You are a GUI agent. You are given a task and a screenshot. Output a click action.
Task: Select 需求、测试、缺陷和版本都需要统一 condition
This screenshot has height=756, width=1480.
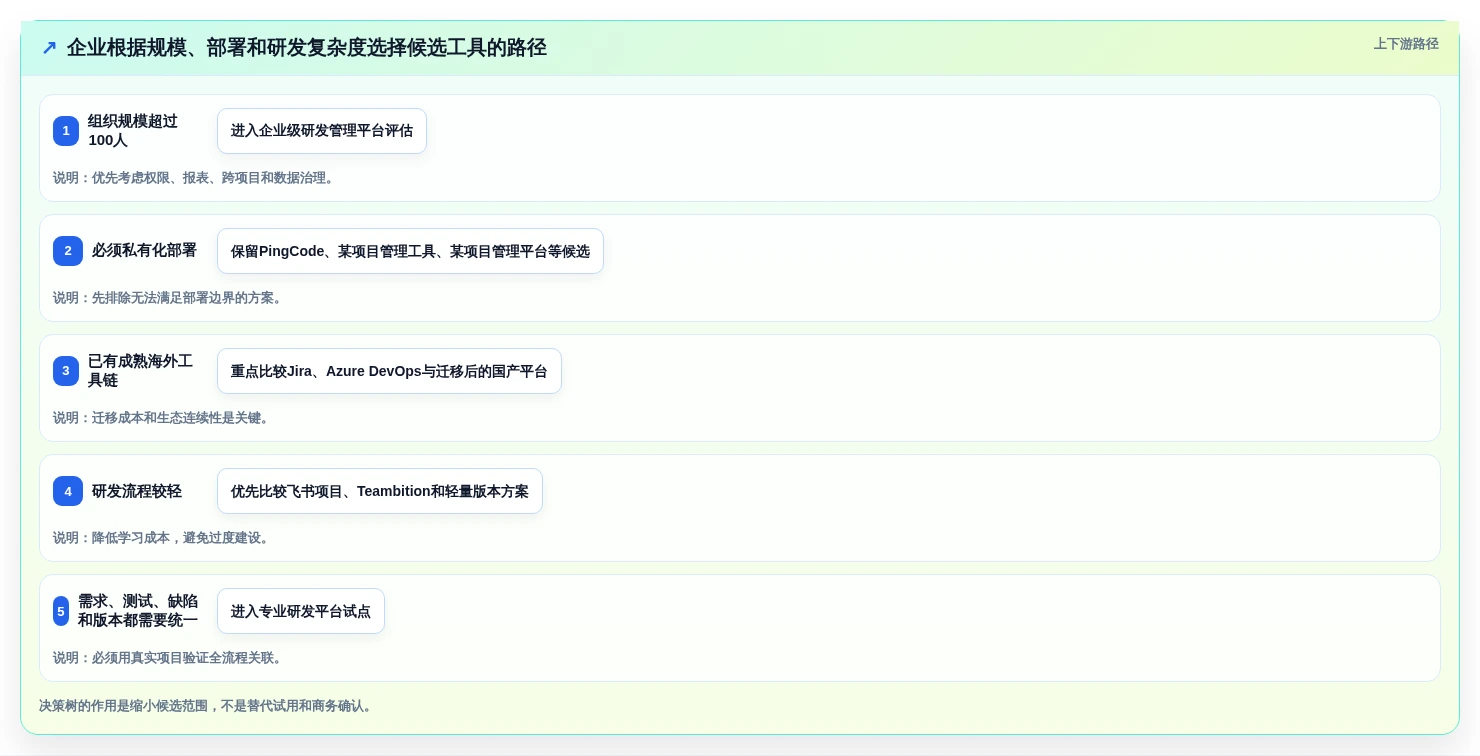pyautogui.click(x=138, y=611)
